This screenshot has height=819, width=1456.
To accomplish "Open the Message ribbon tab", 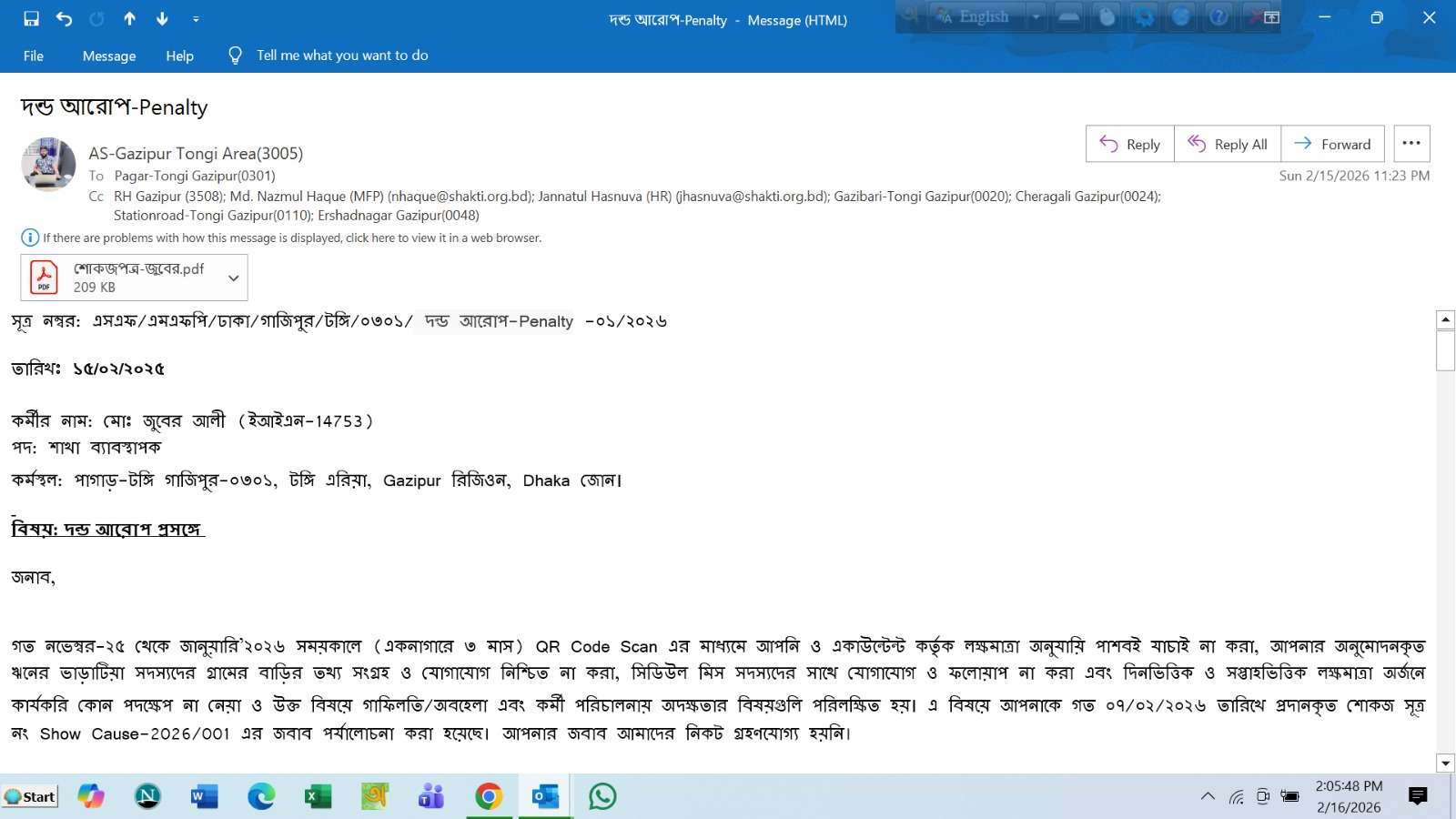I will point(109,56).
